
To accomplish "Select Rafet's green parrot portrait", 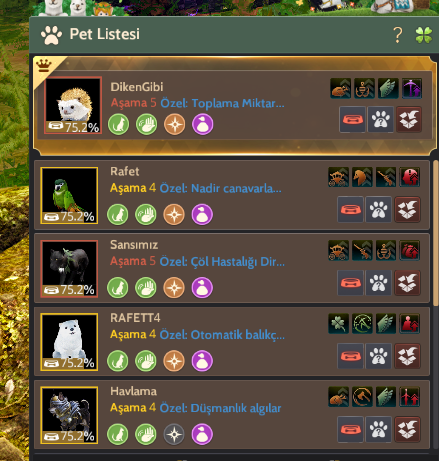I will pos(69,195).
